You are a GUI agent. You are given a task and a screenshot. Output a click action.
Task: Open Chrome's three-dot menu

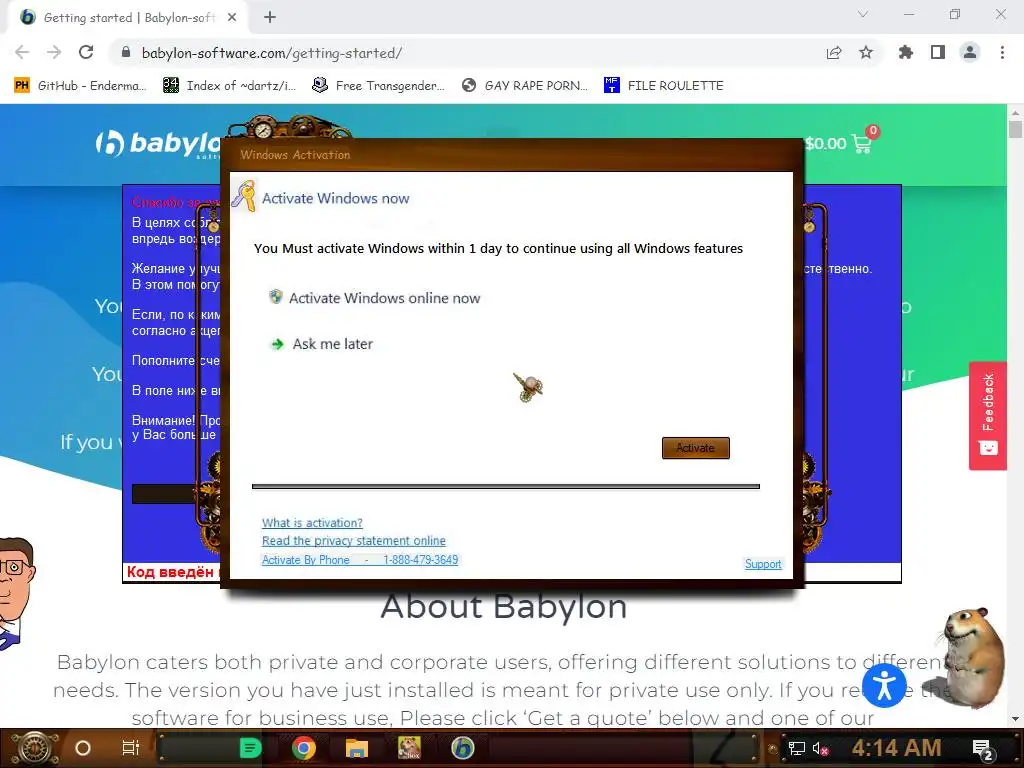[1002, 52]
